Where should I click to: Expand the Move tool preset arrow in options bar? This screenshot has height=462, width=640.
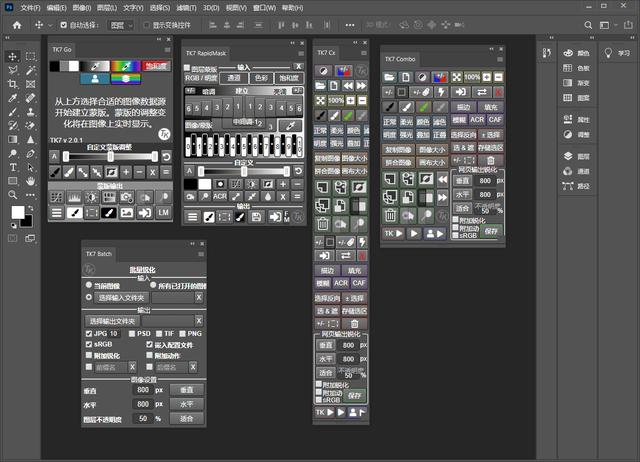click(x=50, y=25)
